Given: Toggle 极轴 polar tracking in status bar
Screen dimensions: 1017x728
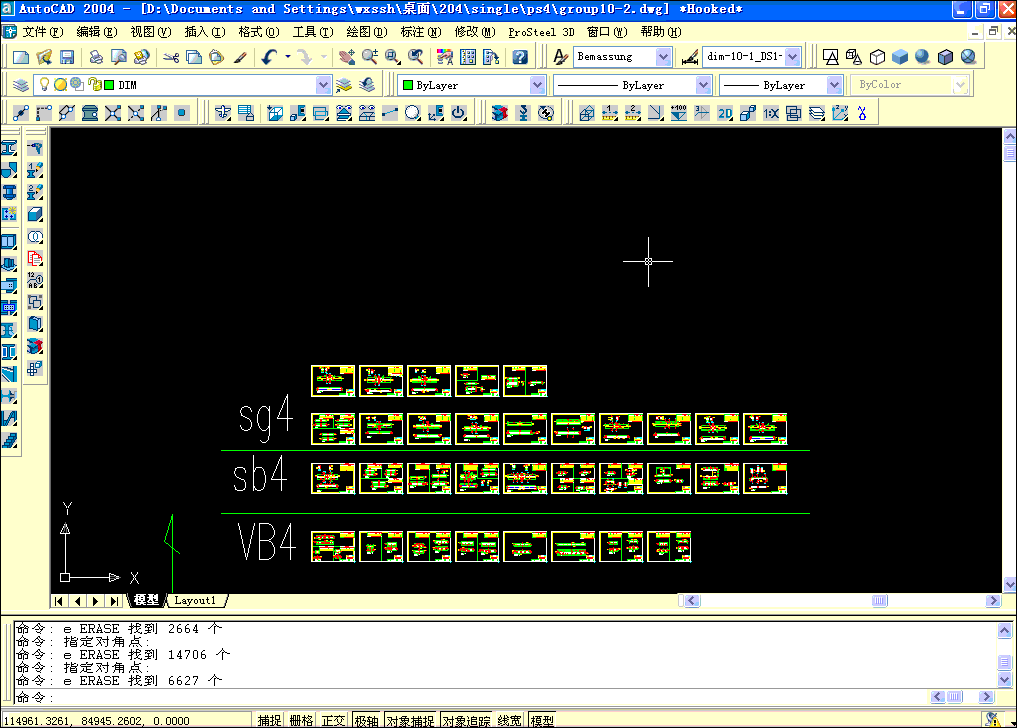Looking at the screenshot, I should 366,721.
